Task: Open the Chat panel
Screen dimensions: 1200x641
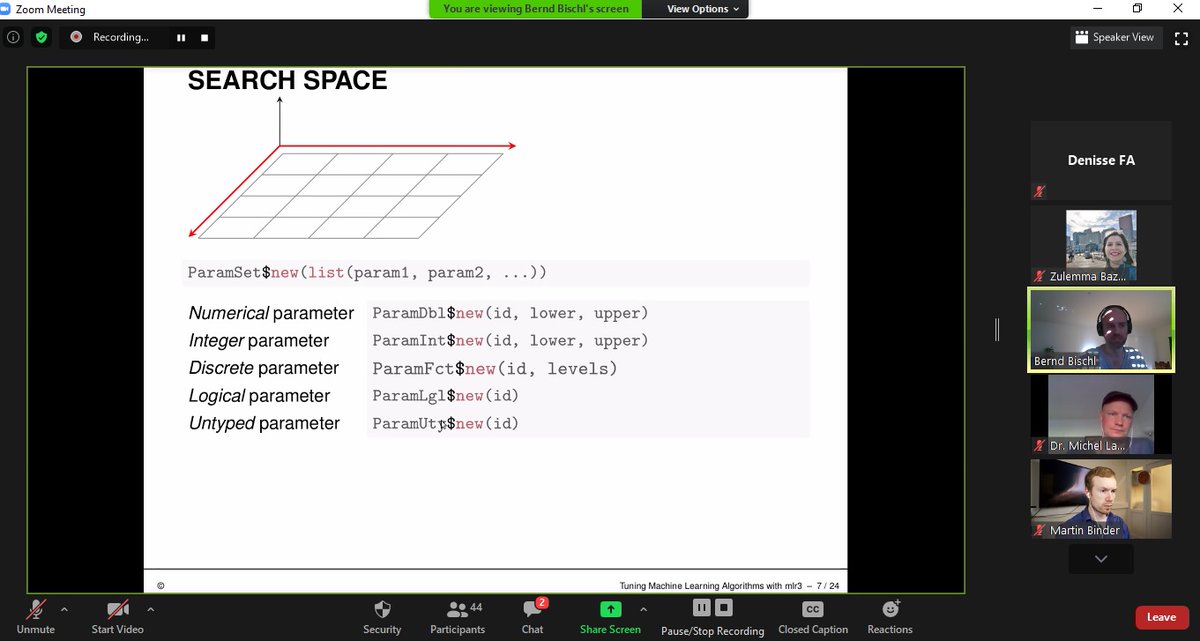Action: [532, 615]
